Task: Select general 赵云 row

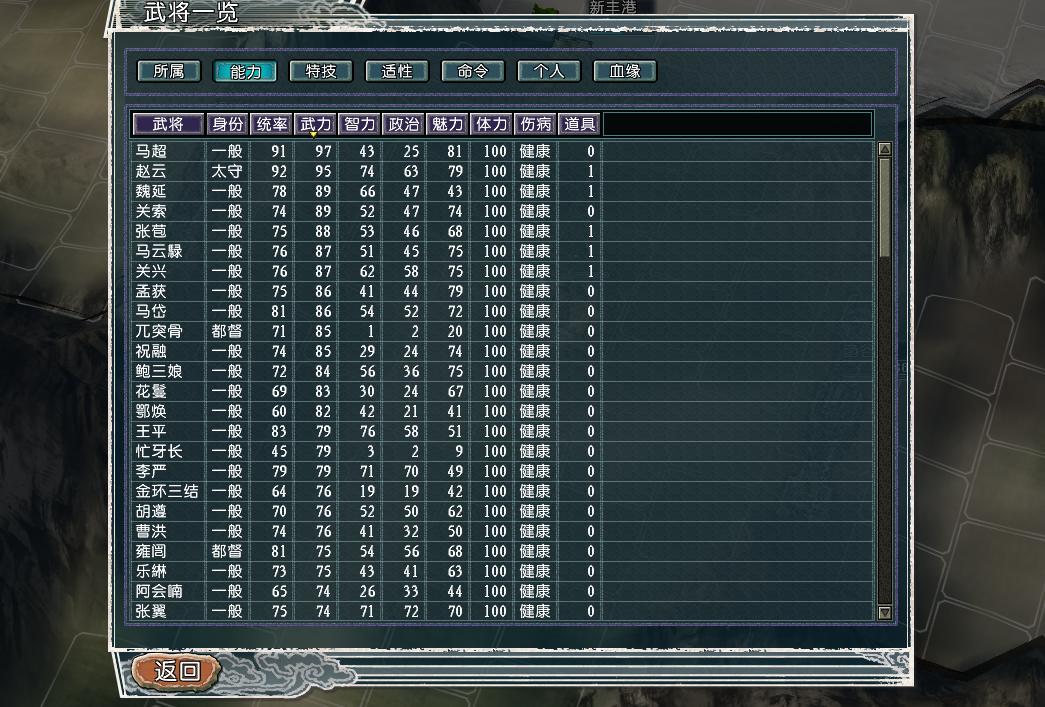Action: pos(503,171)
